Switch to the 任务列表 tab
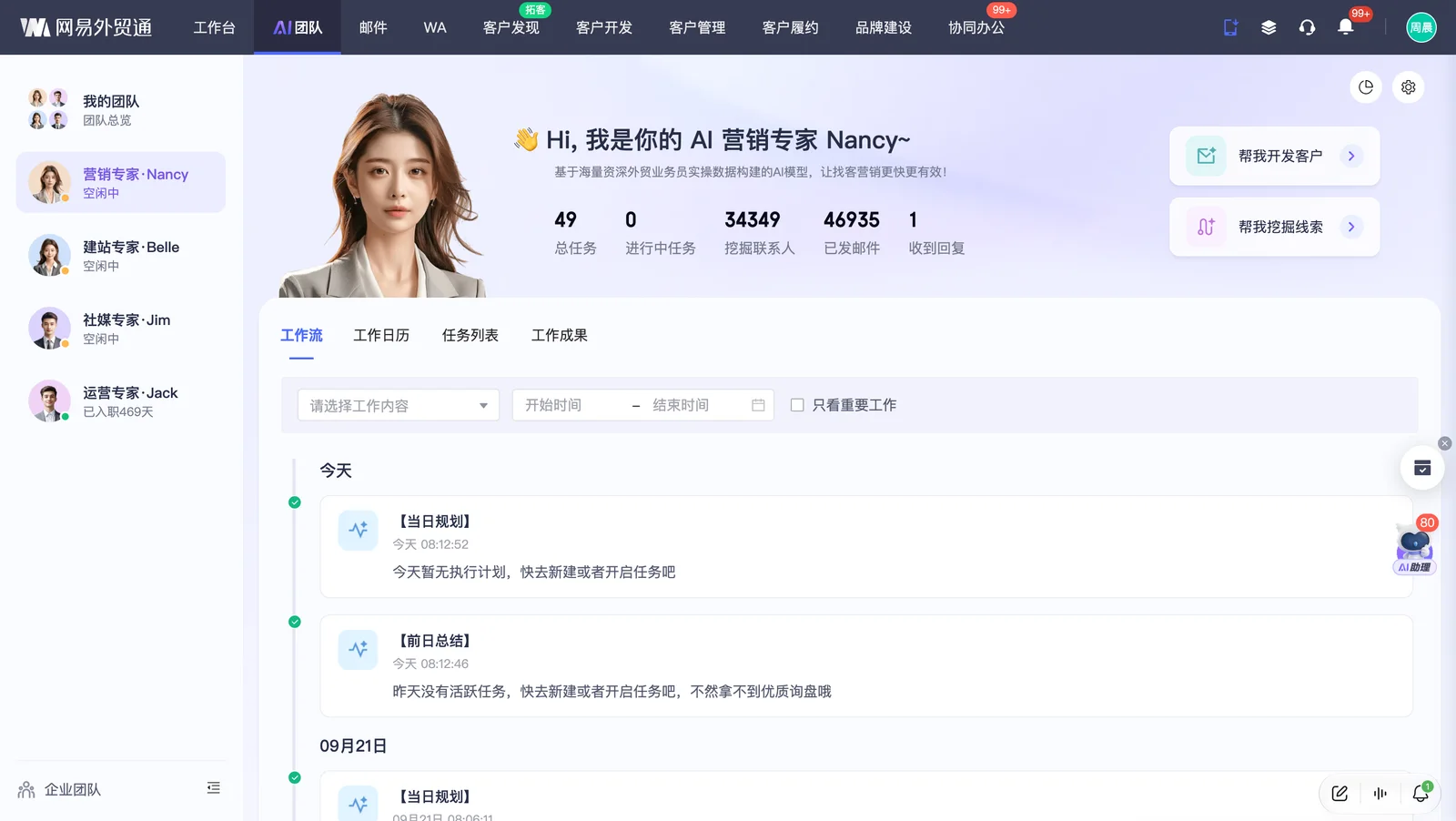 point(470,335)
